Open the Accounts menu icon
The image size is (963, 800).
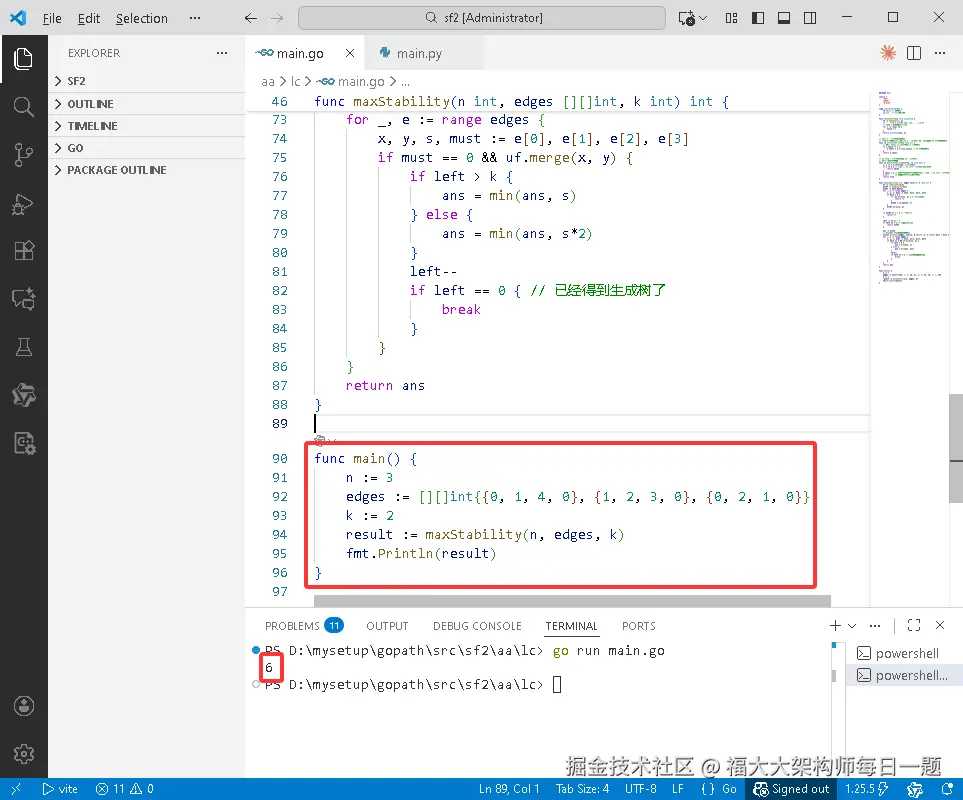[23, 706]
